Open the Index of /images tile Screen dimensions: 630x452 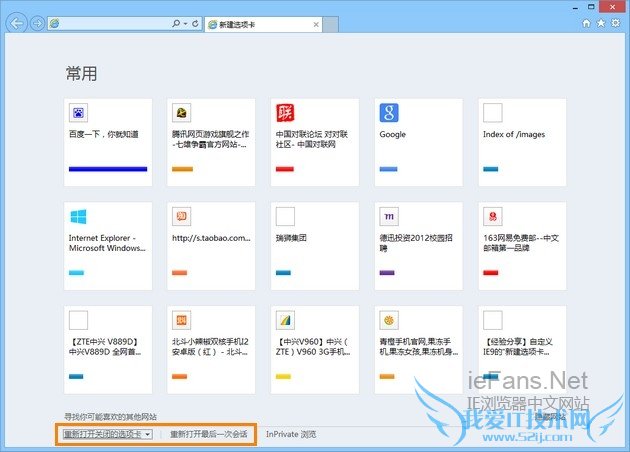pyautogui.click(x=522, y=142)
